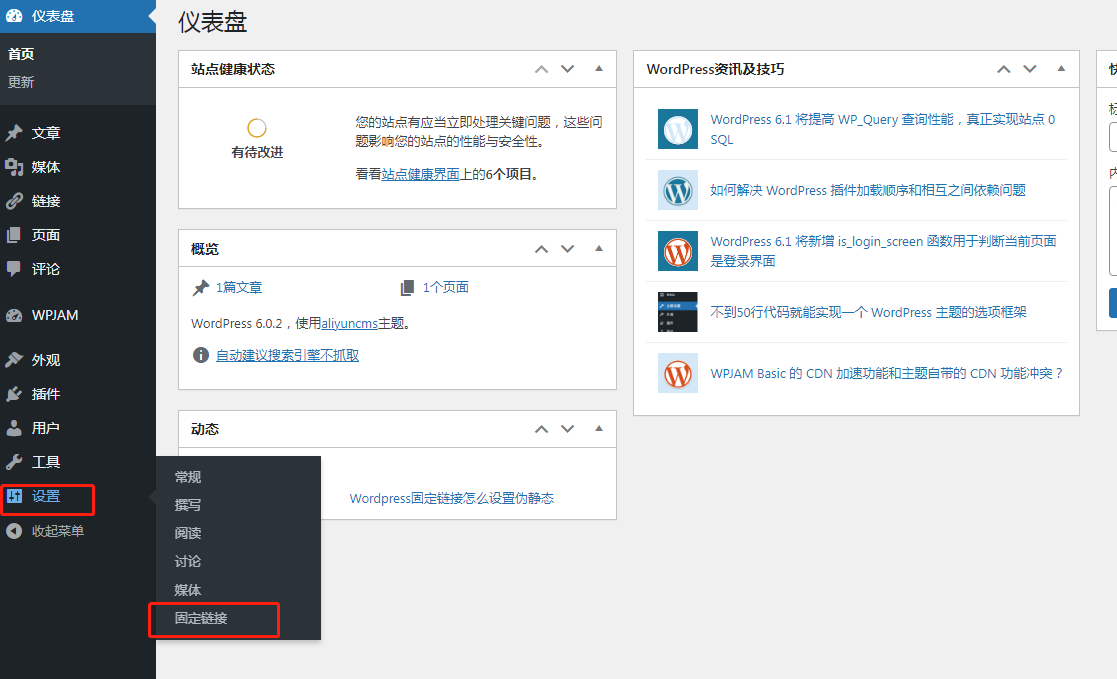The height and width of the screenshot is (679, 1117).
Task: Collapse the WordPress资讯及技巧 panel
Action: 1061,69
